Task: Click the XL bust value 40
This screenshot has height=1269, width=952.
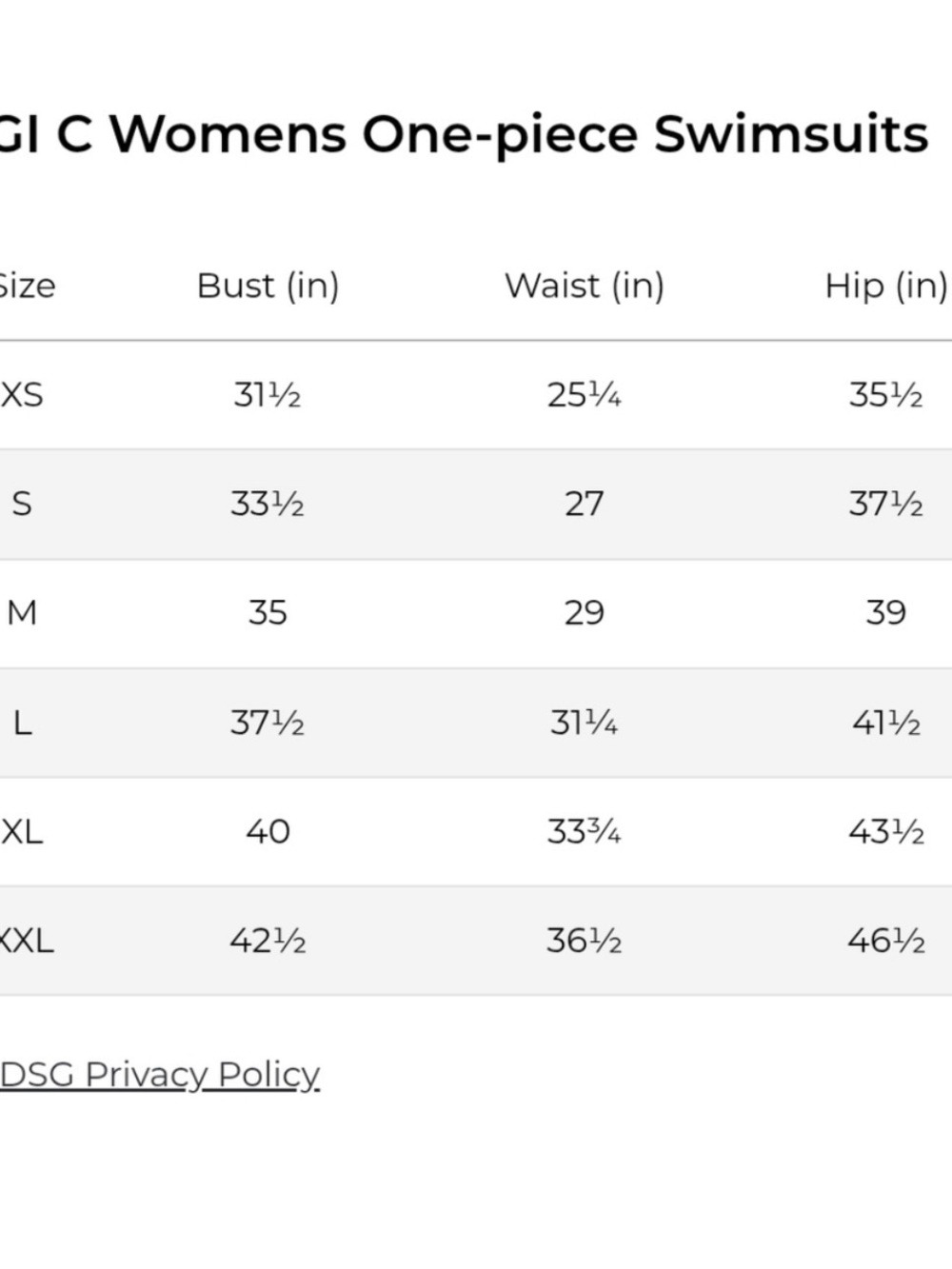Action: click(x=268, y=832)
